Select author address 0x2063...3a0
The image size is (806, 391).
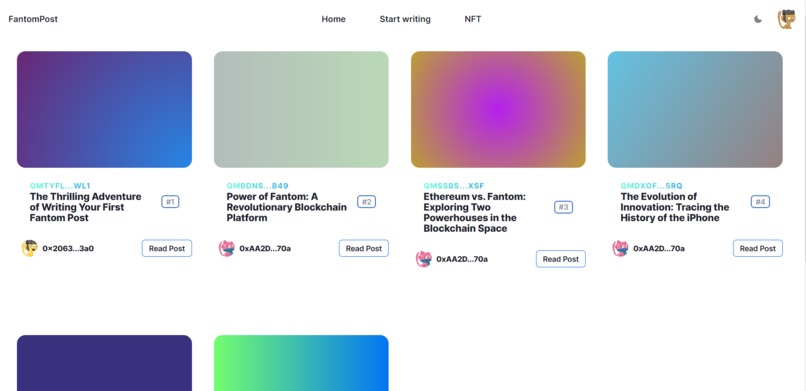click(x=68, y=248)
